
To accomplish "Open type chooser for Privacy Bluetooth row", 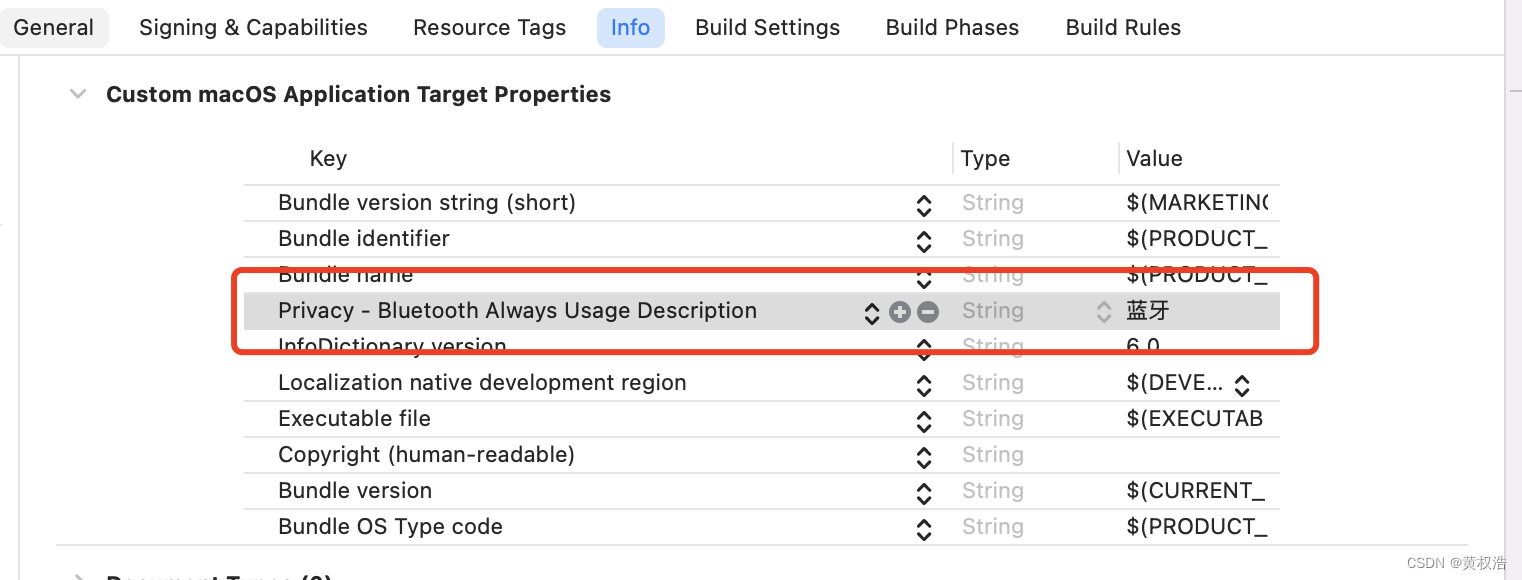I will point(1103,312).
